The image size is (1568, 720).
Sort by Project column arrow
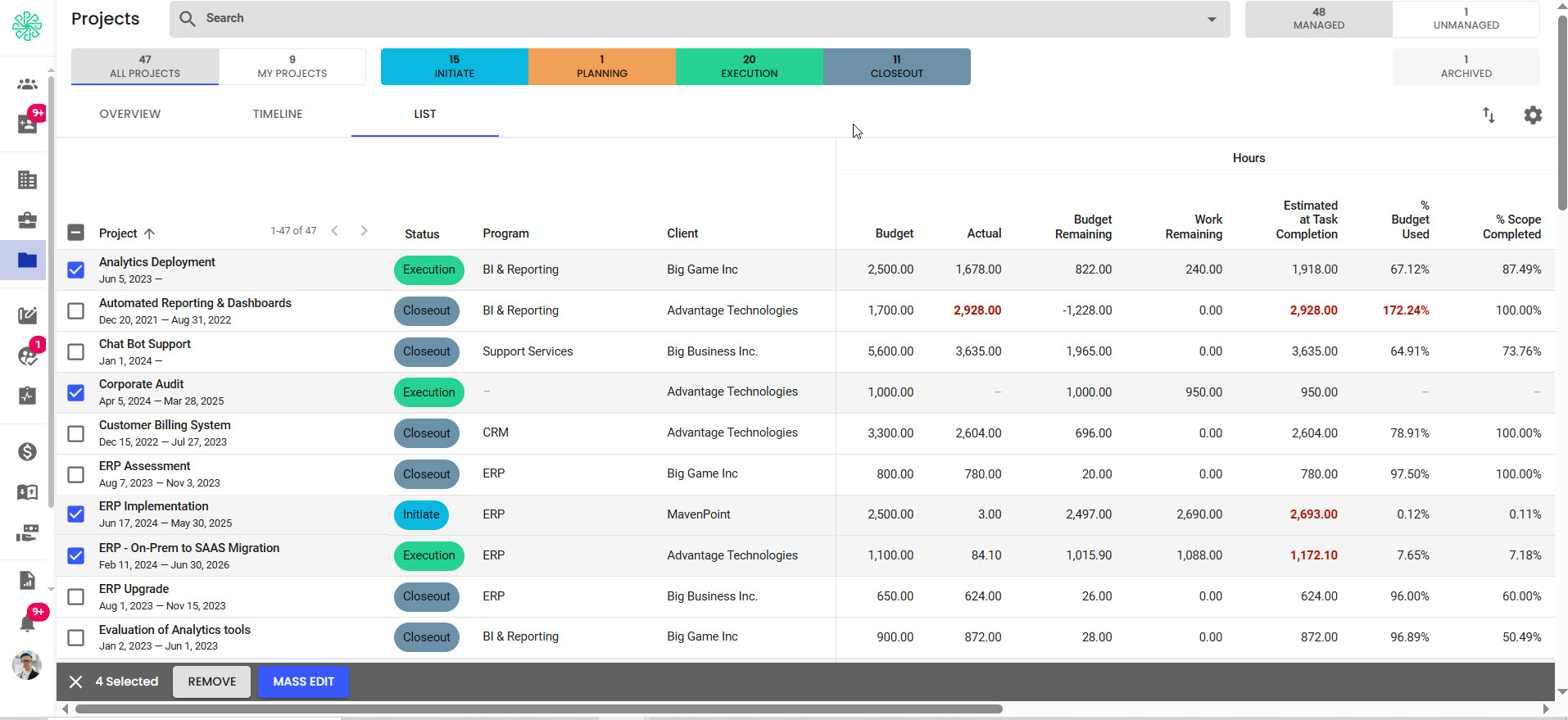pos(149,233)
